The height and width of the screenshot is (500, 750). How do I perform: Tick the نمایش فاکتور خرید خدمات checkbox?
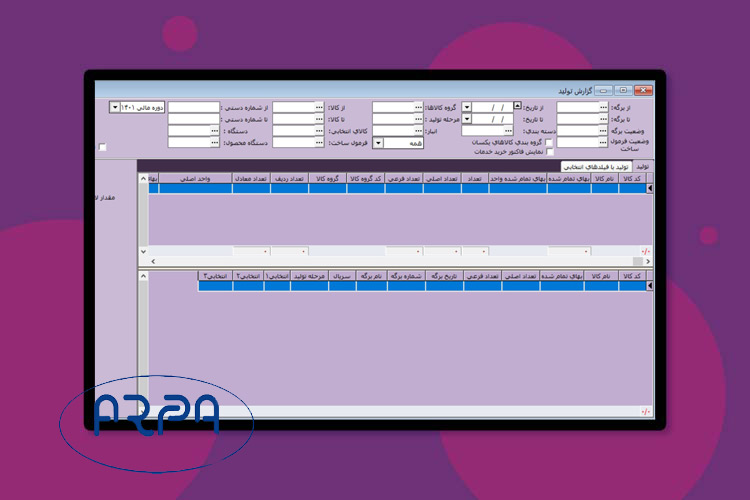tap(549, 152)
